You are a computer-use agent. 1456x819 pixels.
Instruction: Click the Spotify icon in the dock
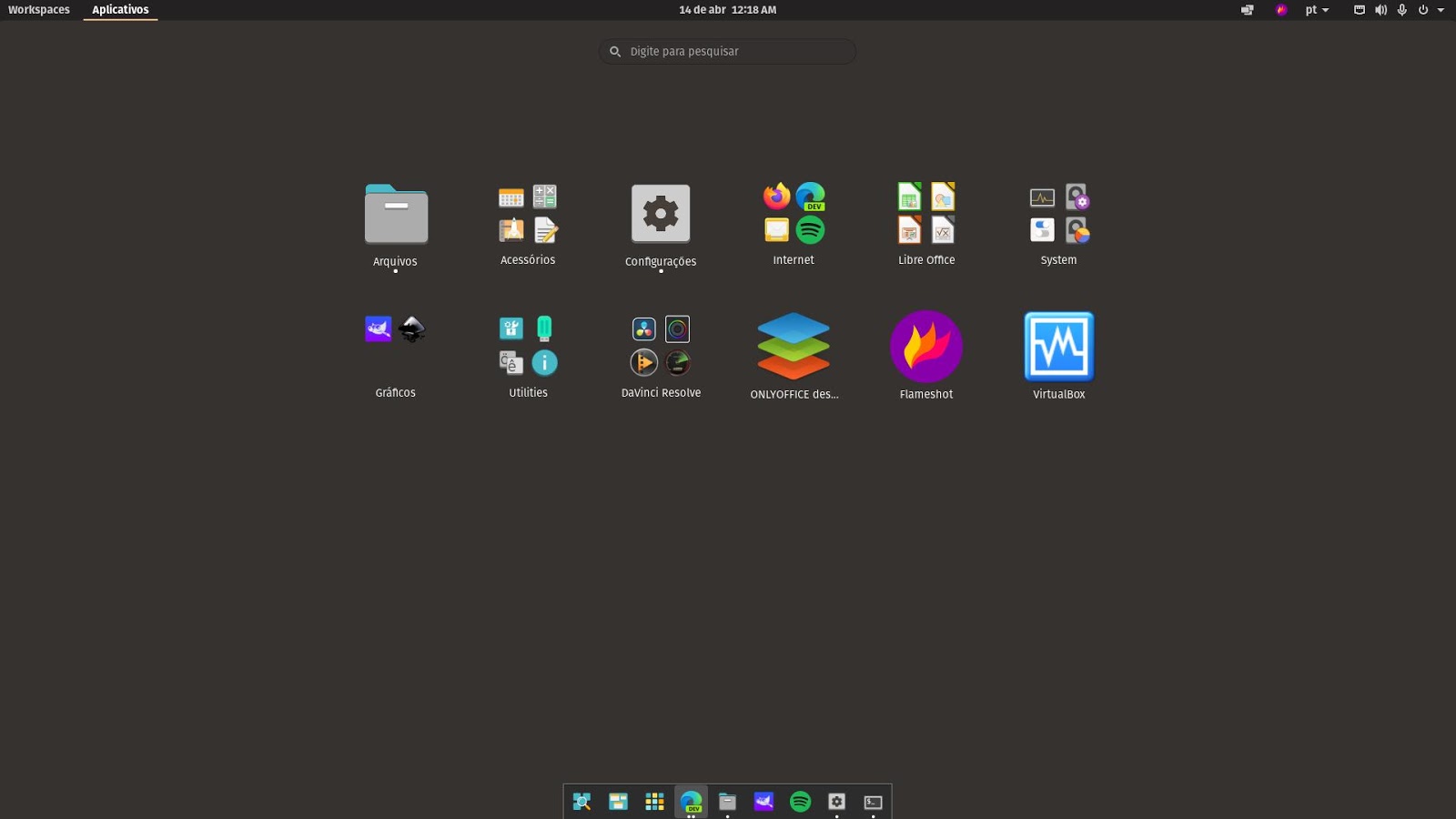tap(800, 802)
